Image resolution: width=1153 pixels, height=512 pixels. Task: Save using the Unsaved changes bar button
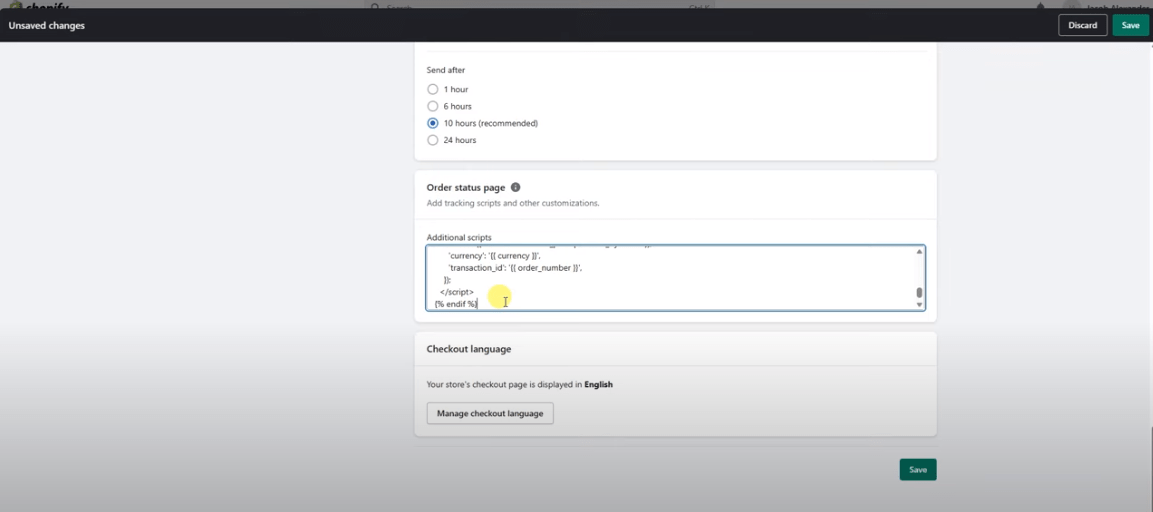(x=1130, y=25)
